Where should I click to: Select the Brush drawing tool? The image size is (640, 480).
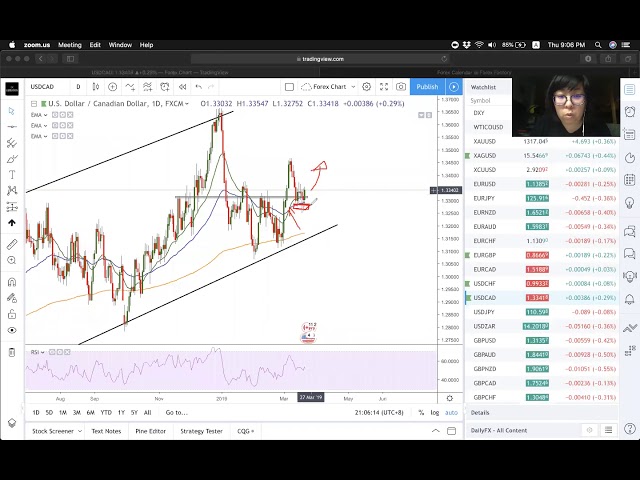tap(12, 159)
